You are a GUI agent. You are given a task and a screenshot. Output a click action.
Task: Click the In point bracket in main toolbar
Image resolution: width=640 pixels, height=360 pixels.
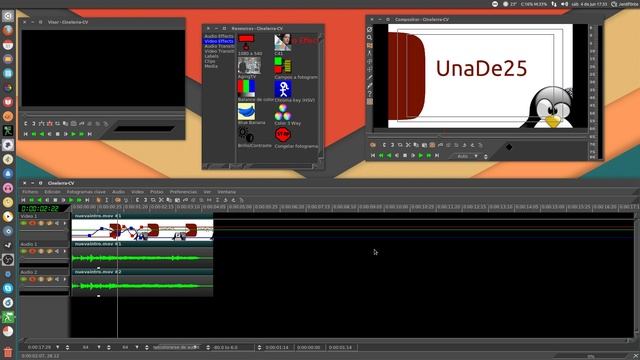coord(138,200)
